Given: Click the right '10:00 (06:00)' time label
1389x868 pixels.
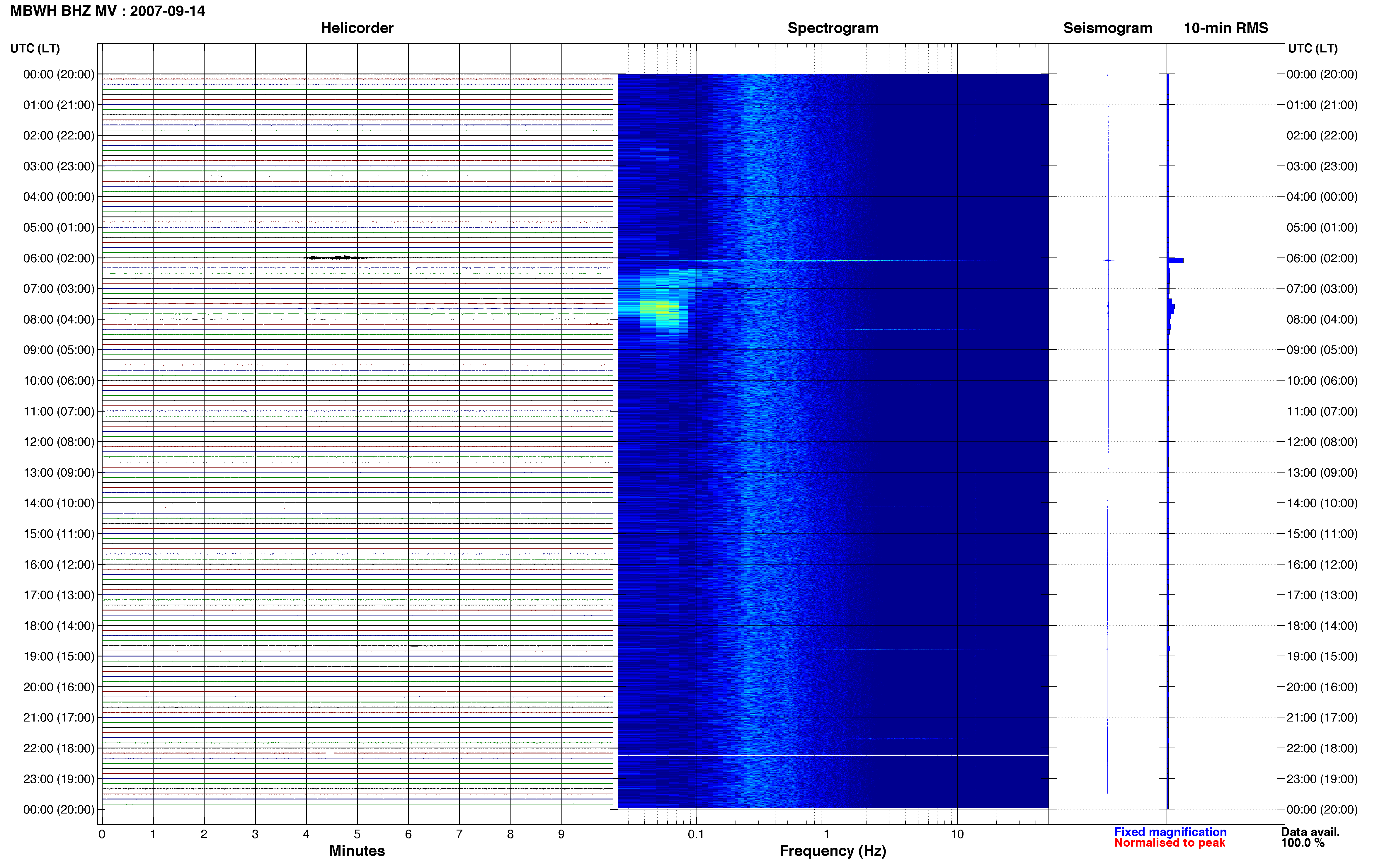Looking at the screenshot, I should point(1322,381).
